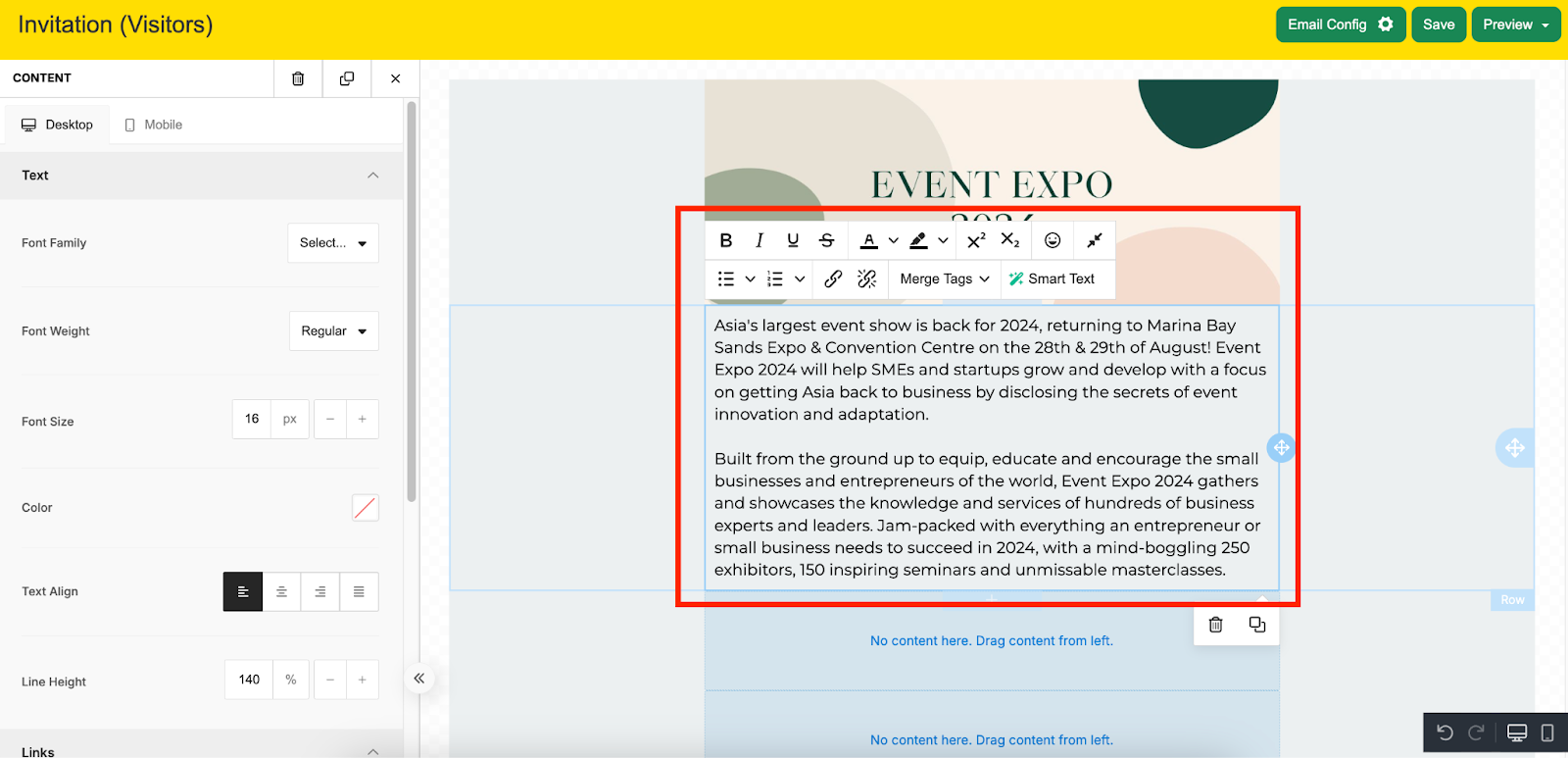Click the Font Size input field showing 16
The image size is (1568, 758).
click(252, 420)
